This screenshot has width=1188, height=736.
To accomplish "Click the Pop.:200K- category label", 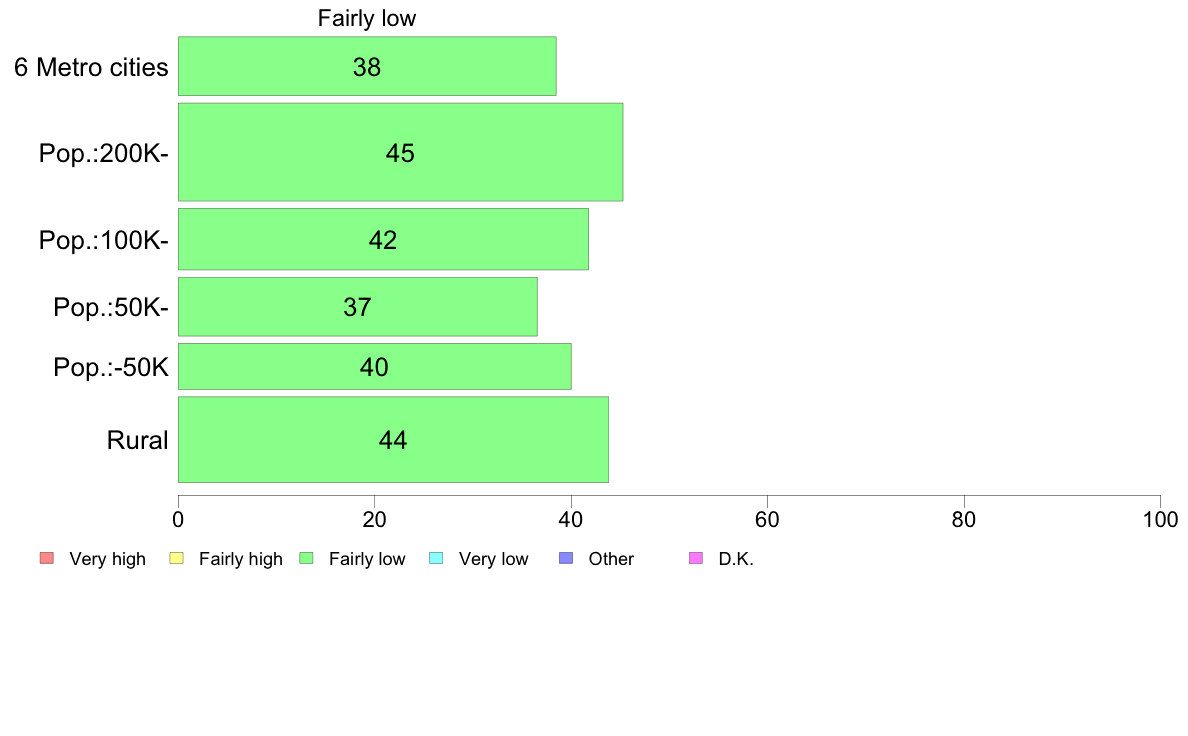I will (104, 153).
